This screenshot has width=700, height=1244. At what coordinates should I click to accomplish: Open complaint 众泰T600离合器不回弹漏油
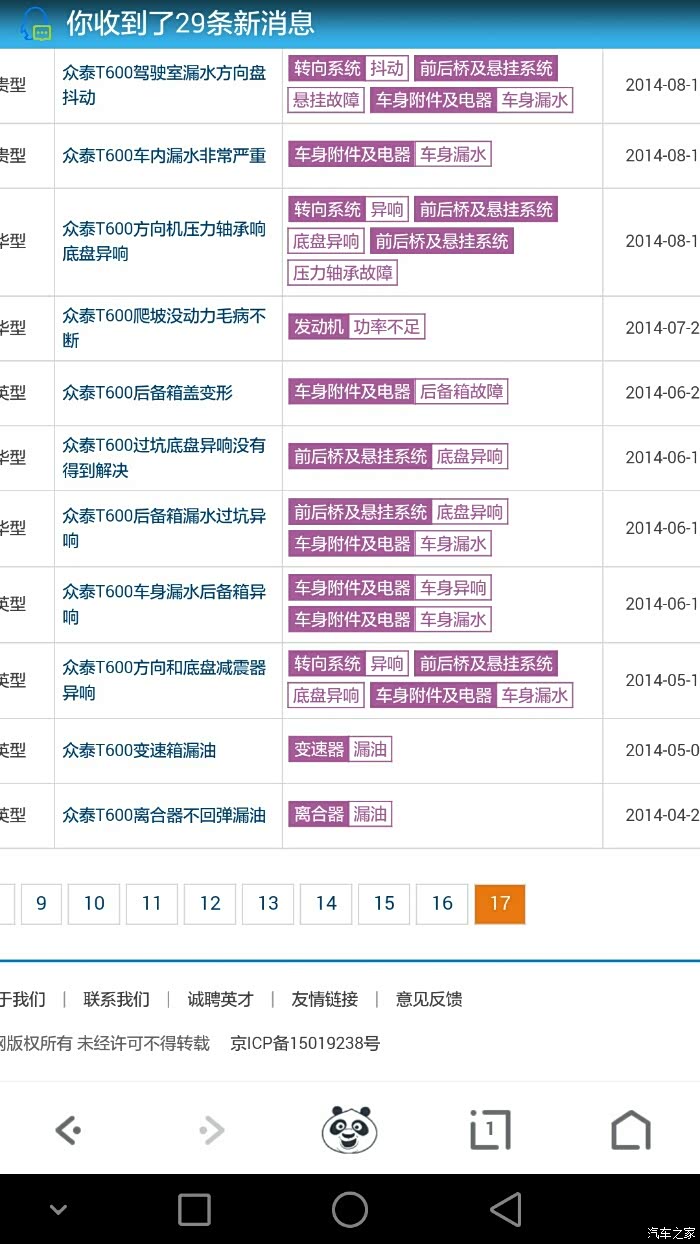[x=164, y=815]
